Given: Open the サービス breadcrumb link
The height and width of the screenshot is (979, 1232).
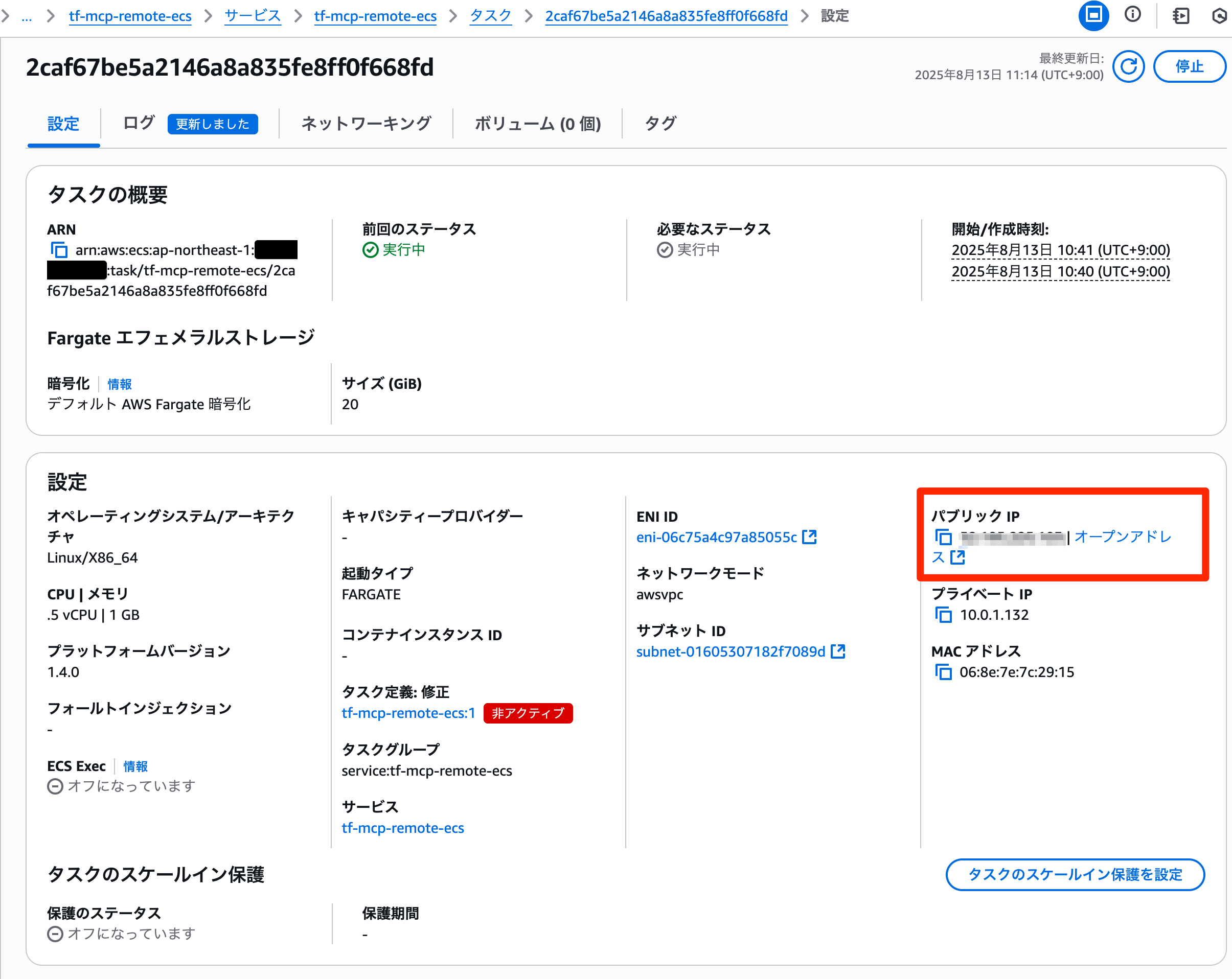Looking at the screenshot, I should (x=253, y=16).
